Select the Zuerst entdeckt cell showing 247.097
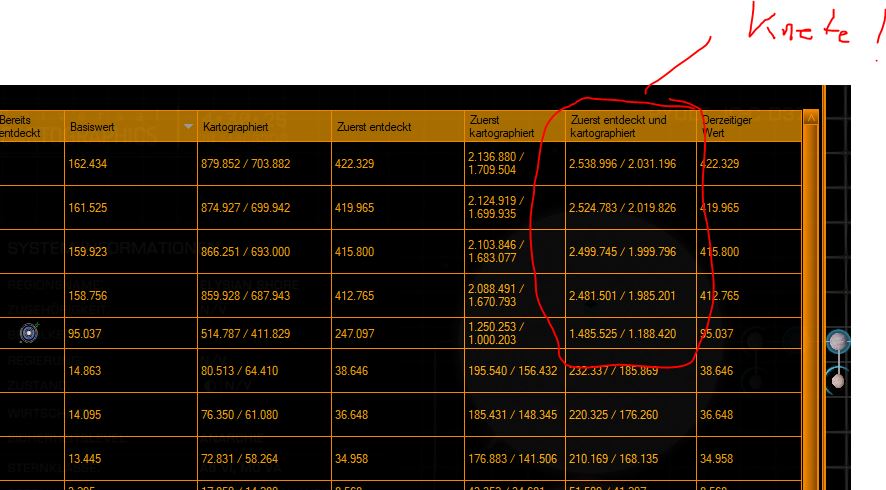 354,333
